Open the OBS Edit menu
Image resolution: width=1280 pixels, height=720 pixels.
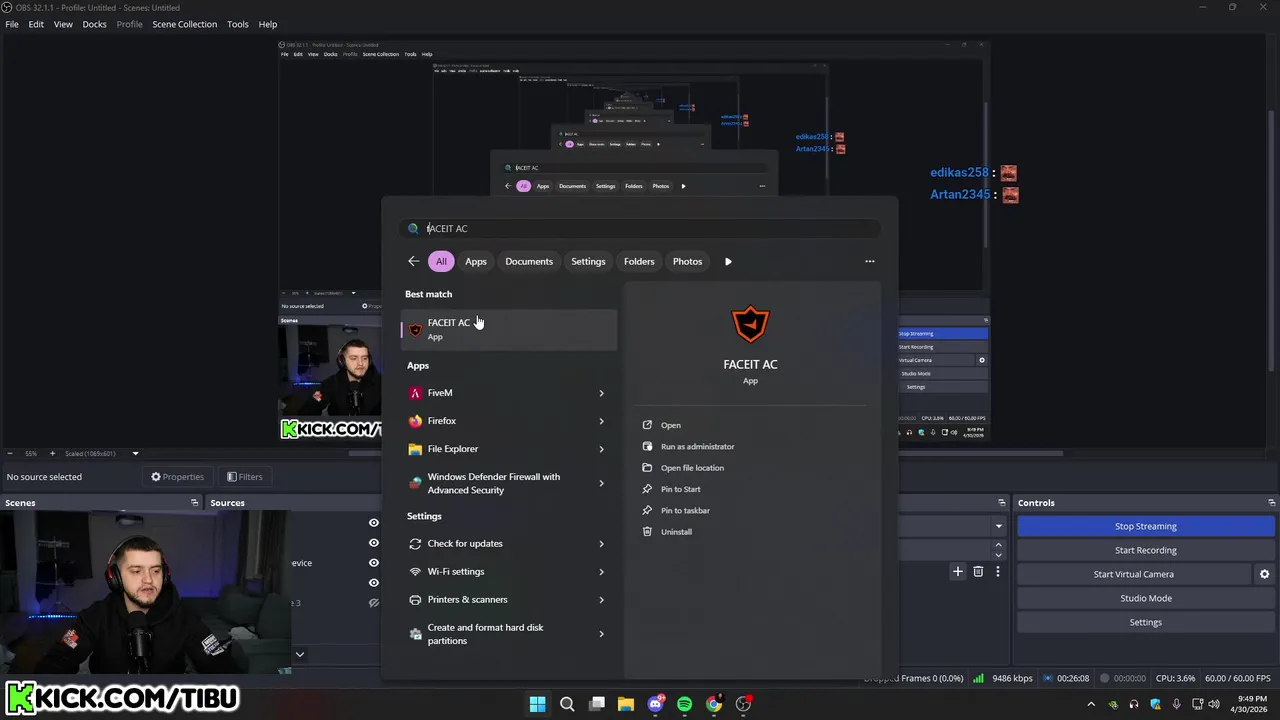pyautogui.click(x=36, y=24)
